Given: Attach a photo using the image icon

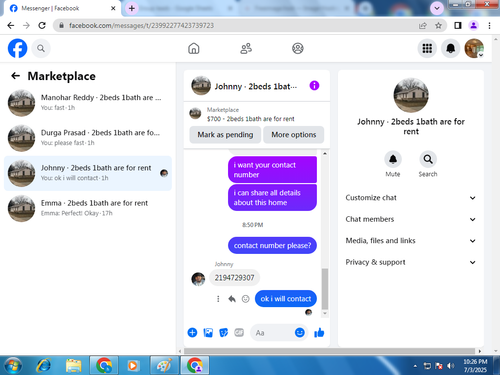Looking at the screenshot, I should [208, 332].
